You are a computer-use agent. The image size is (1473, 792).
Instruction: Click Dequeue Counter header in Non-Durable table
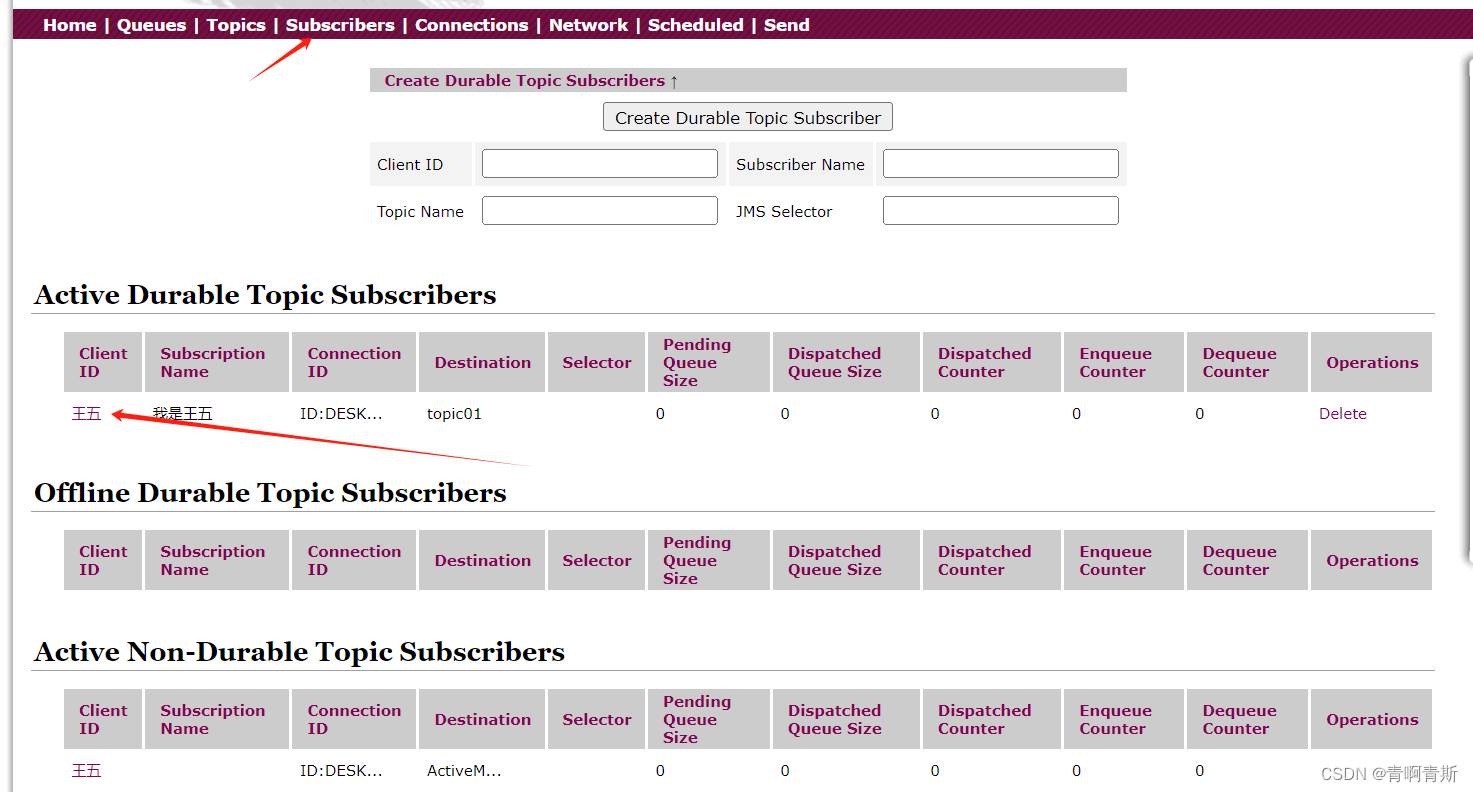[x=1247, y=719]
